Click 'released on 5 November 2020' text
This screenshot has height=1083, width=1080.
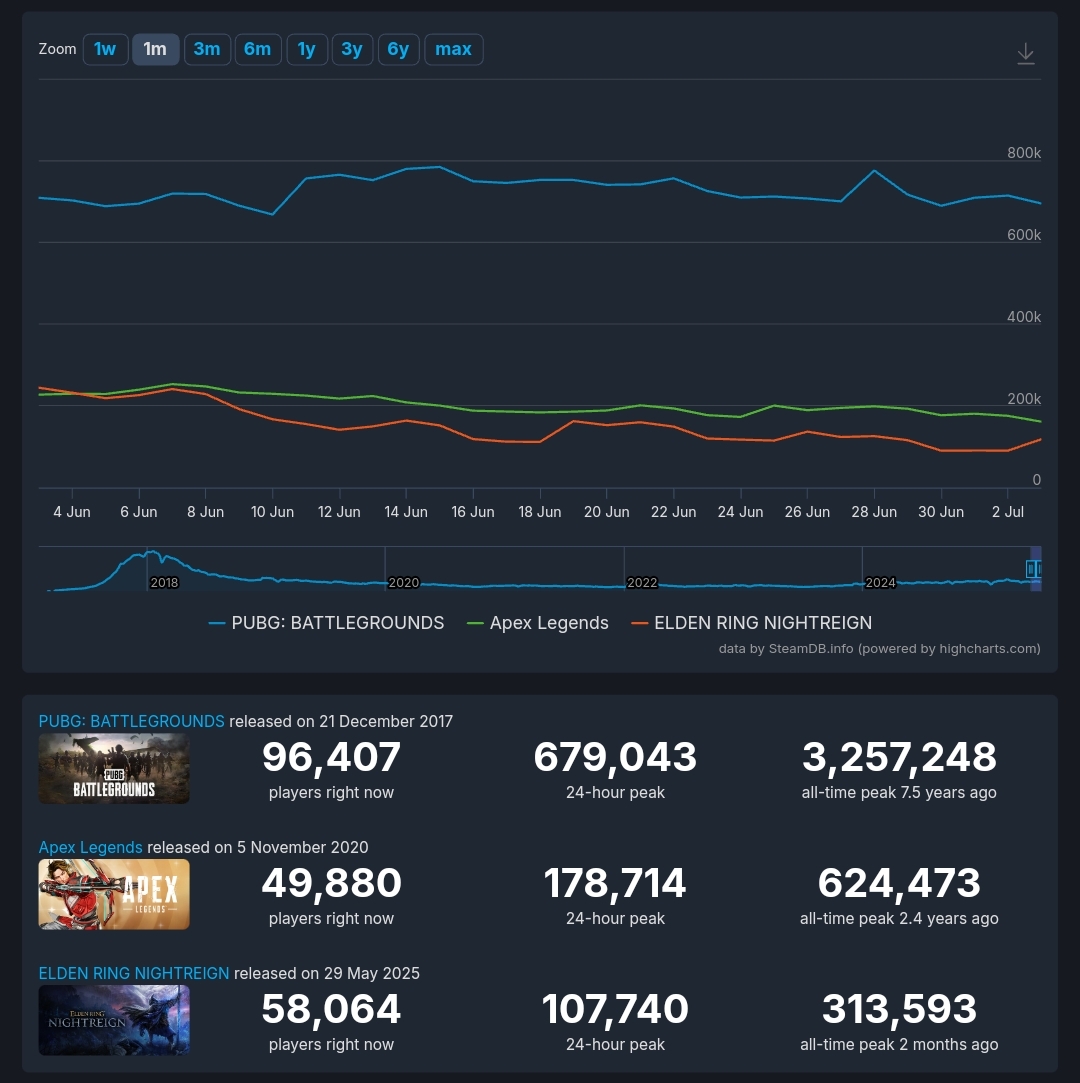point(258,847)
